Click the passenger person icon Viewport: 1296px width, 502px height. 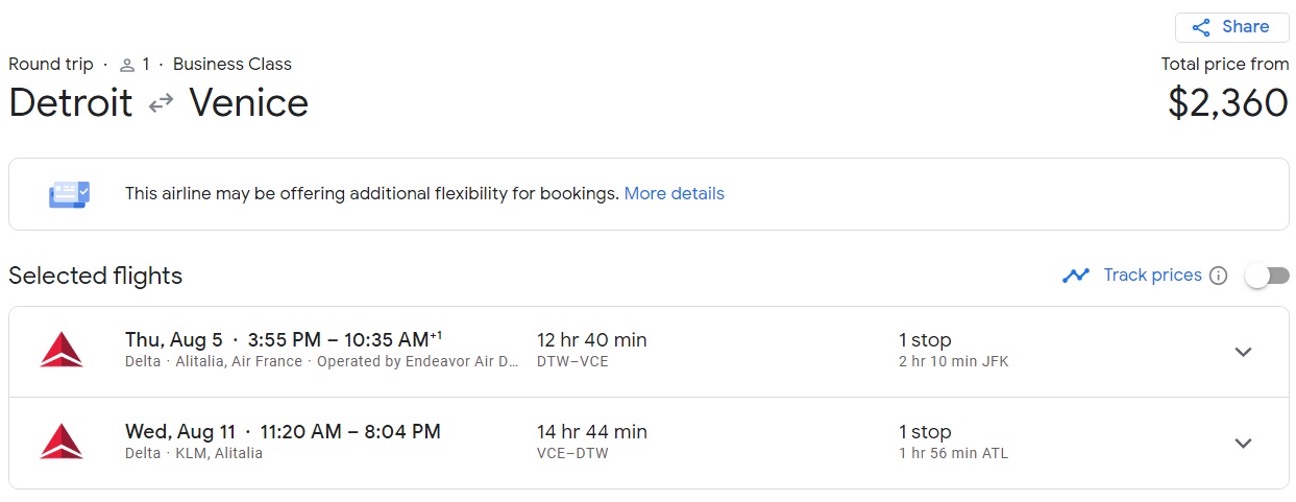127,66
